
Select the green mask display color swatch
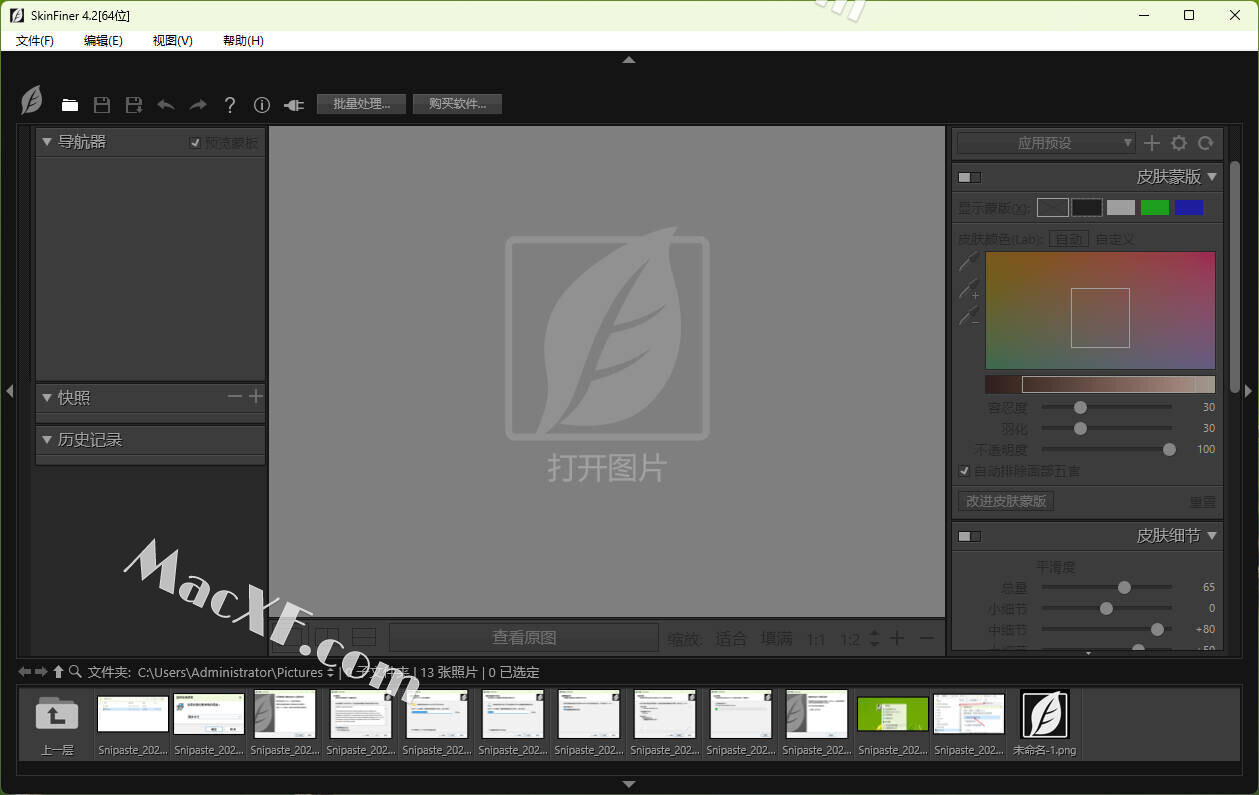tap(1155, 207)
